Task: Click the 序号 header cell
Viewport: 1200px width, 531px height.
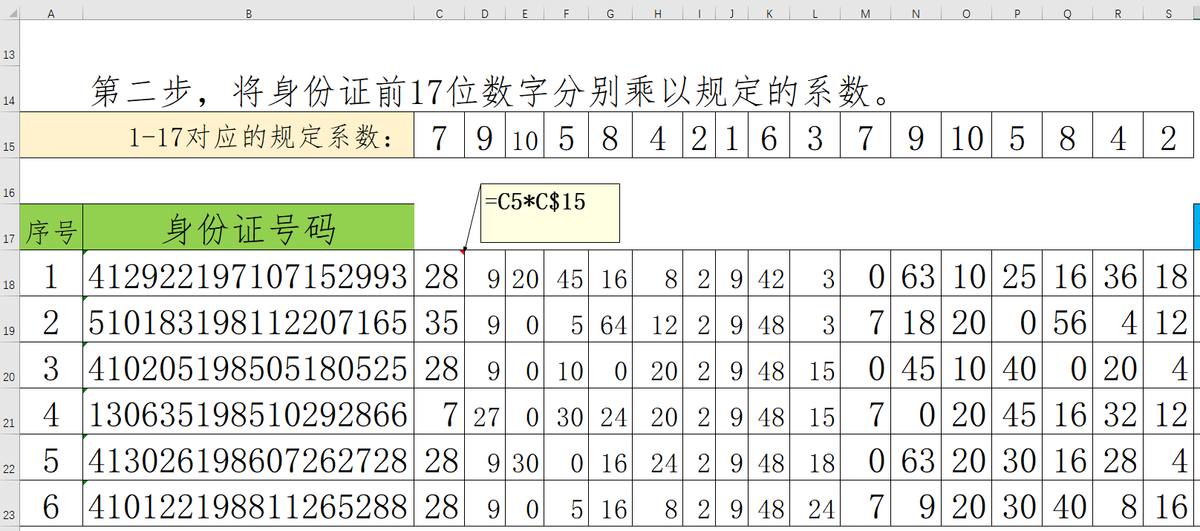Action: point(51,227)
